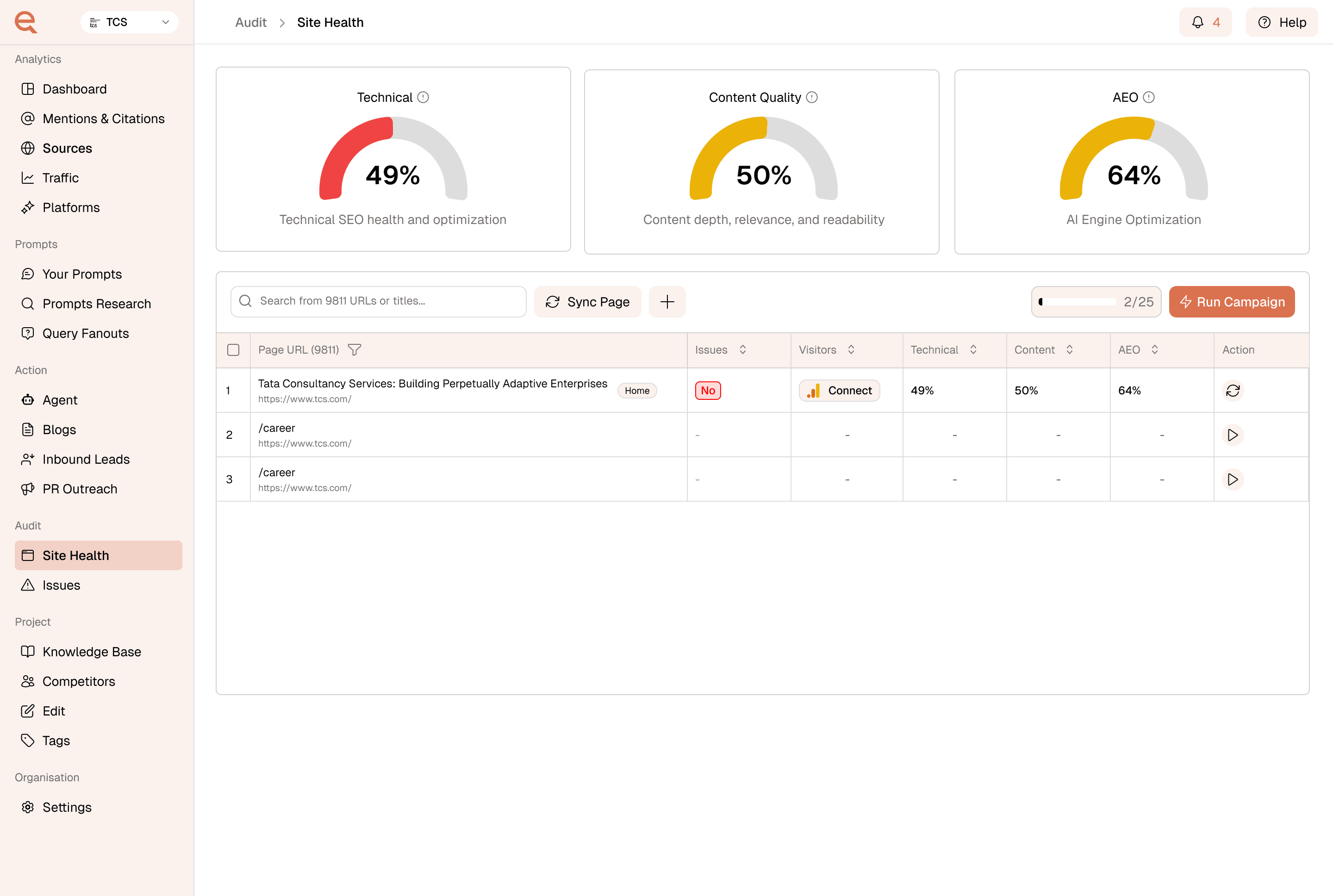Sort by the AEO column

[x=1154, y=350]
